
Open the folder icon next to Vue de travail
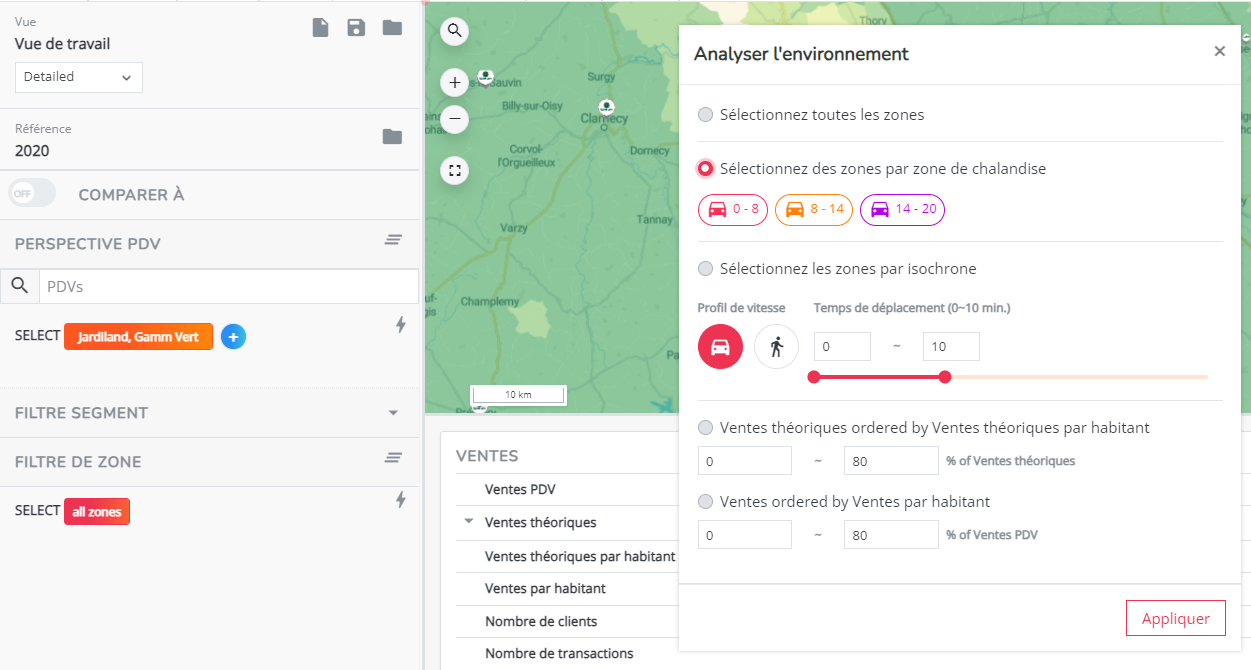[391, 27]
